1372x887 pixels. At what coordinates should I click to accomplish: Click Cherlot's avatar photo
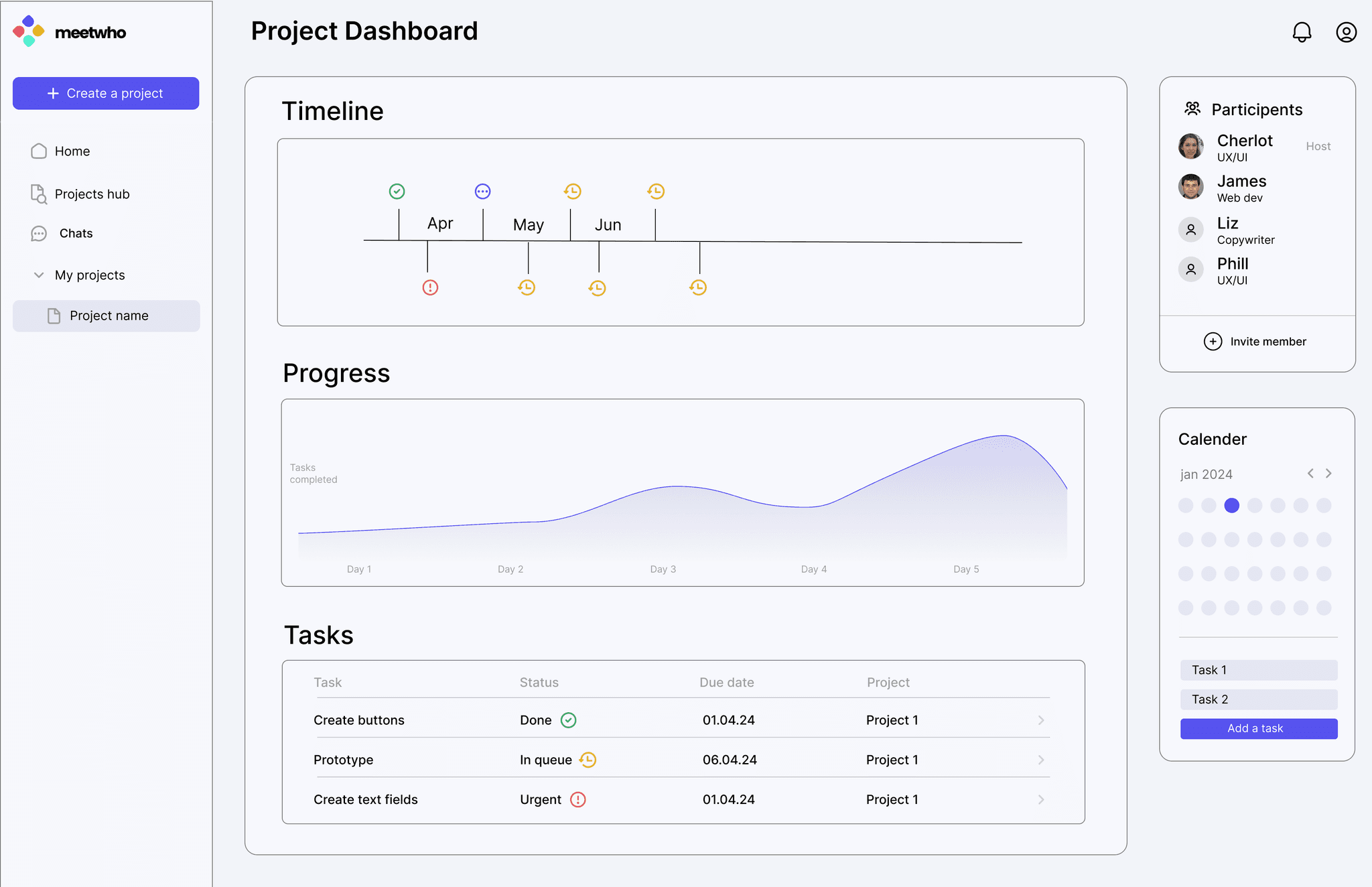pos(1190,146)
